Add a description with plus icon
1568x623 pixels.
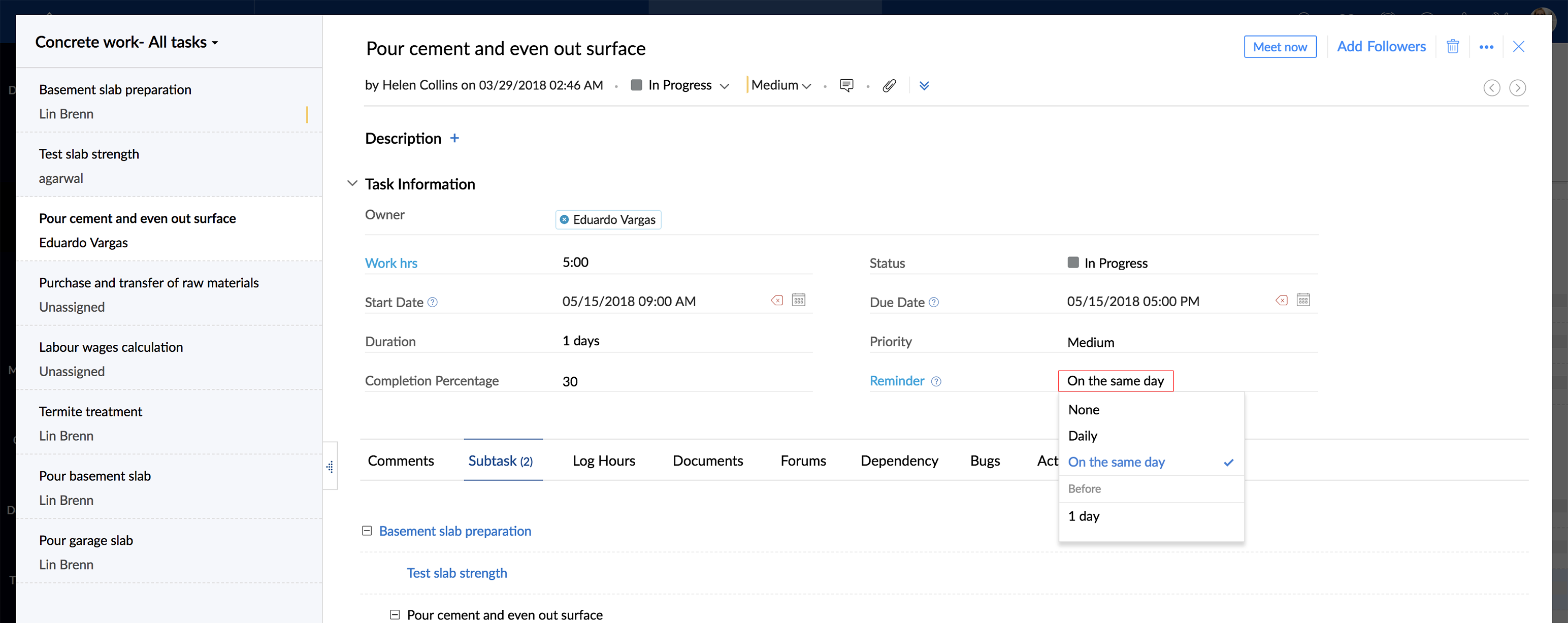(x=454, y=138)
